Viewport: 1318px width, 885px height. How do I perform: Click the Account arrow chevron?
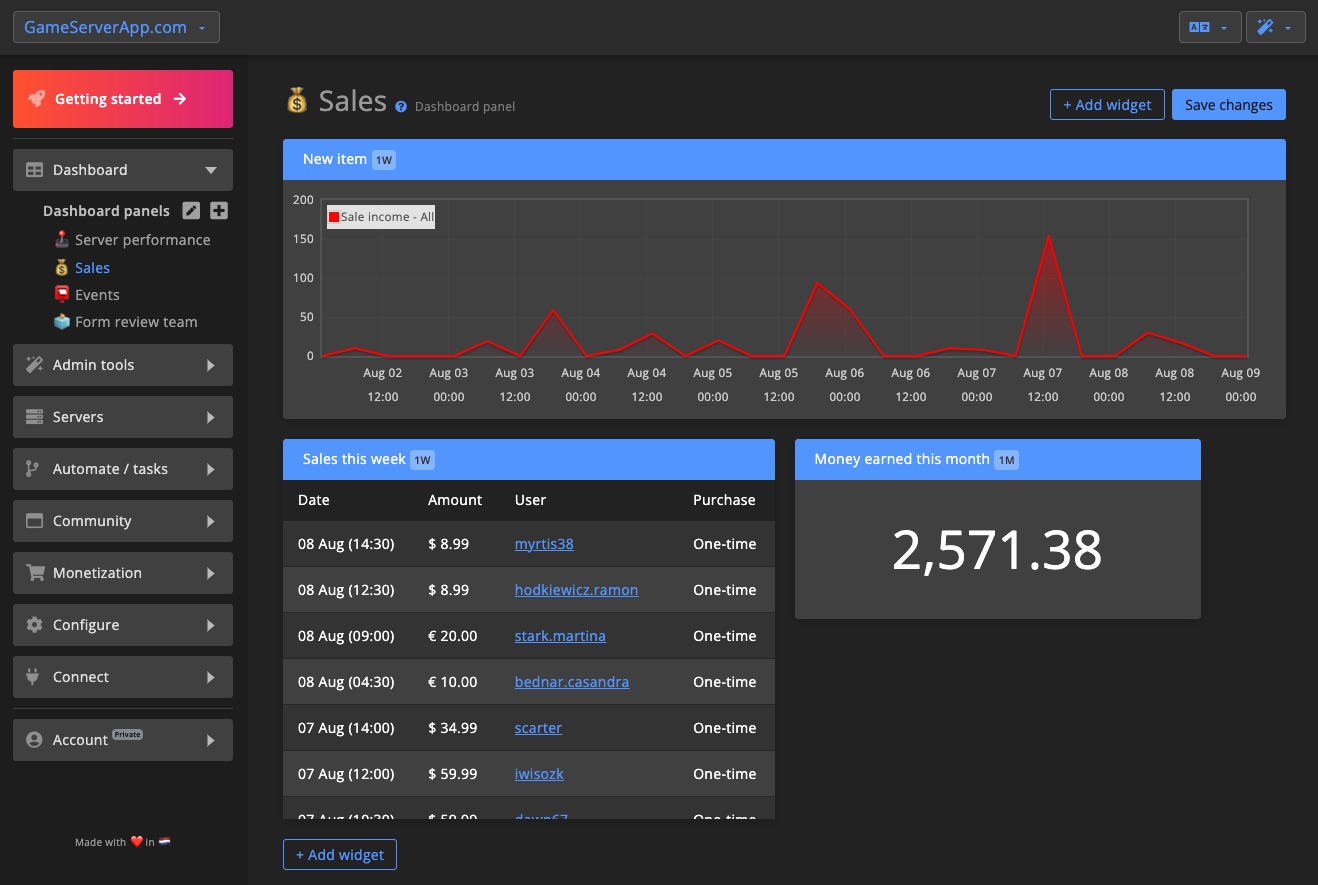coord(210,740)
